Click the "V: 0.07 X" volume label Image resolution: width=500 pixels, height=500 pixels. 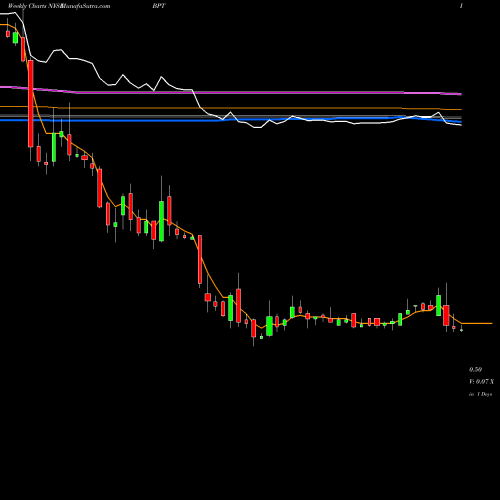481,382
